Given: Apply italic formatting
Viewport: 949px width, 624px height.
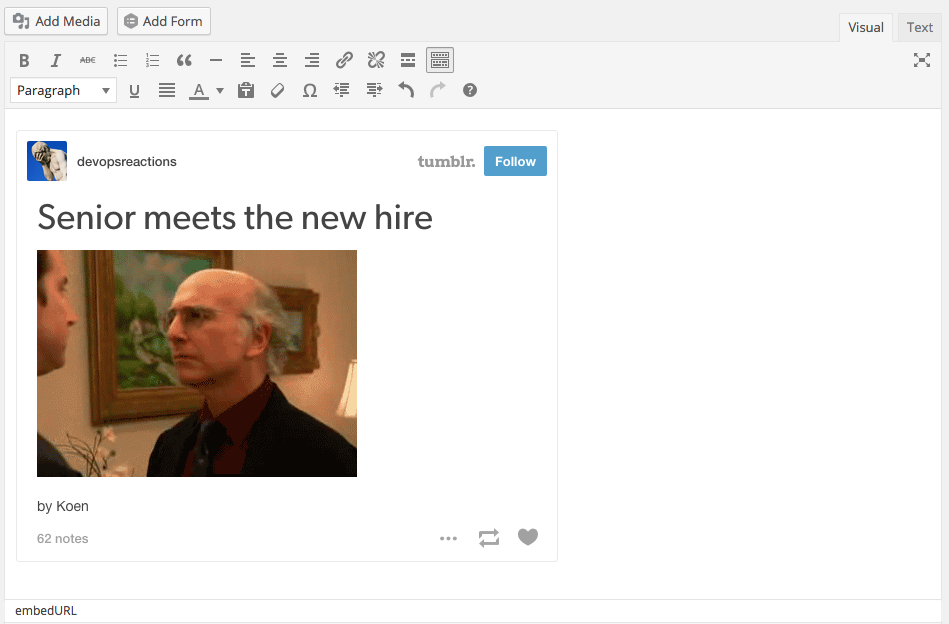Looking at the screenshot, I should point(56,61).
